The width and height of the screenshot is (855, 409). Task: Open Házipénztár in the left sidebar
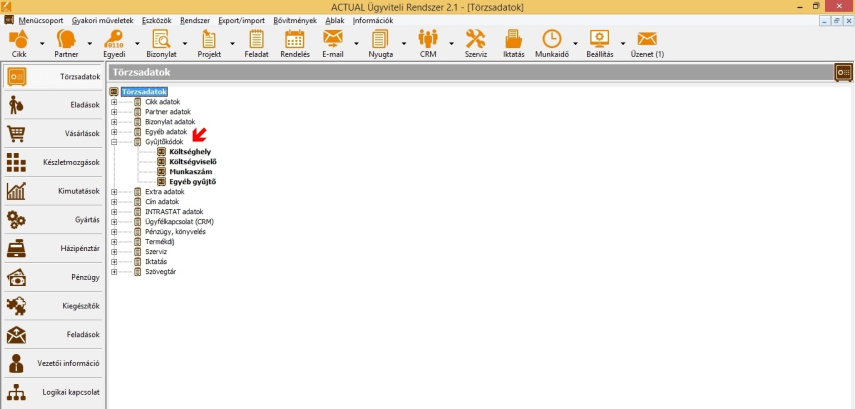pyautogui.click(x=53, y=249)
